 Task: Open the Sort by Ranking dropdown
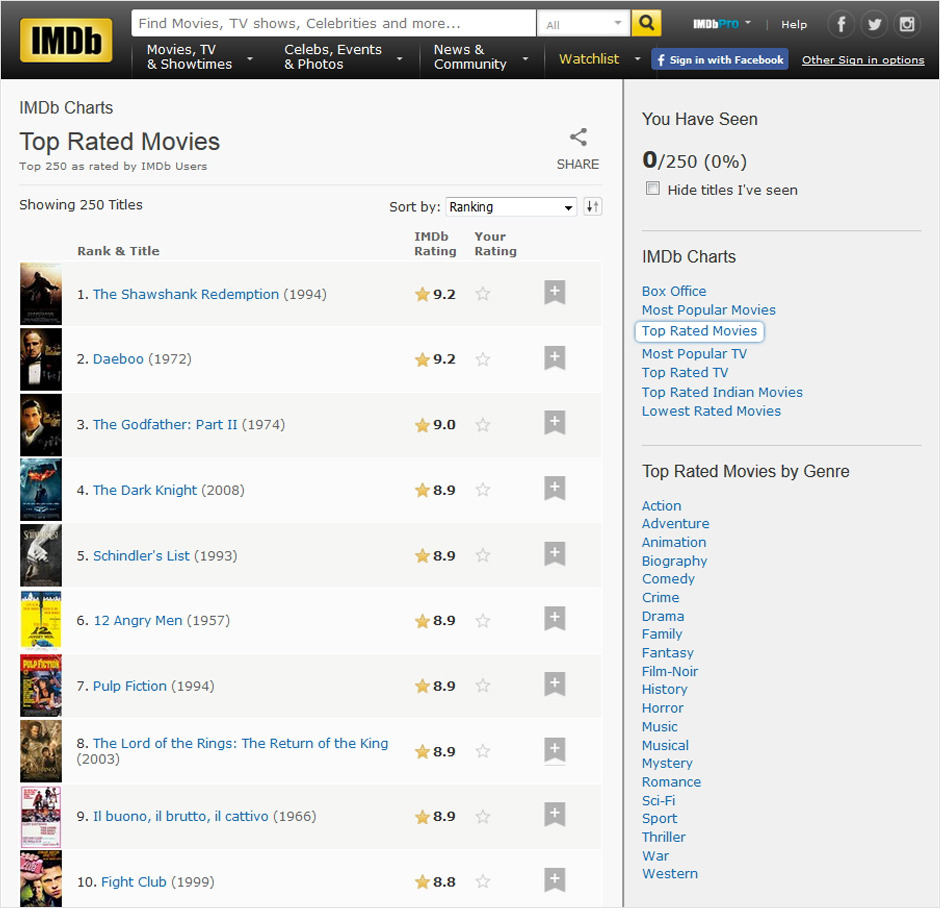[x=511, y=207]
